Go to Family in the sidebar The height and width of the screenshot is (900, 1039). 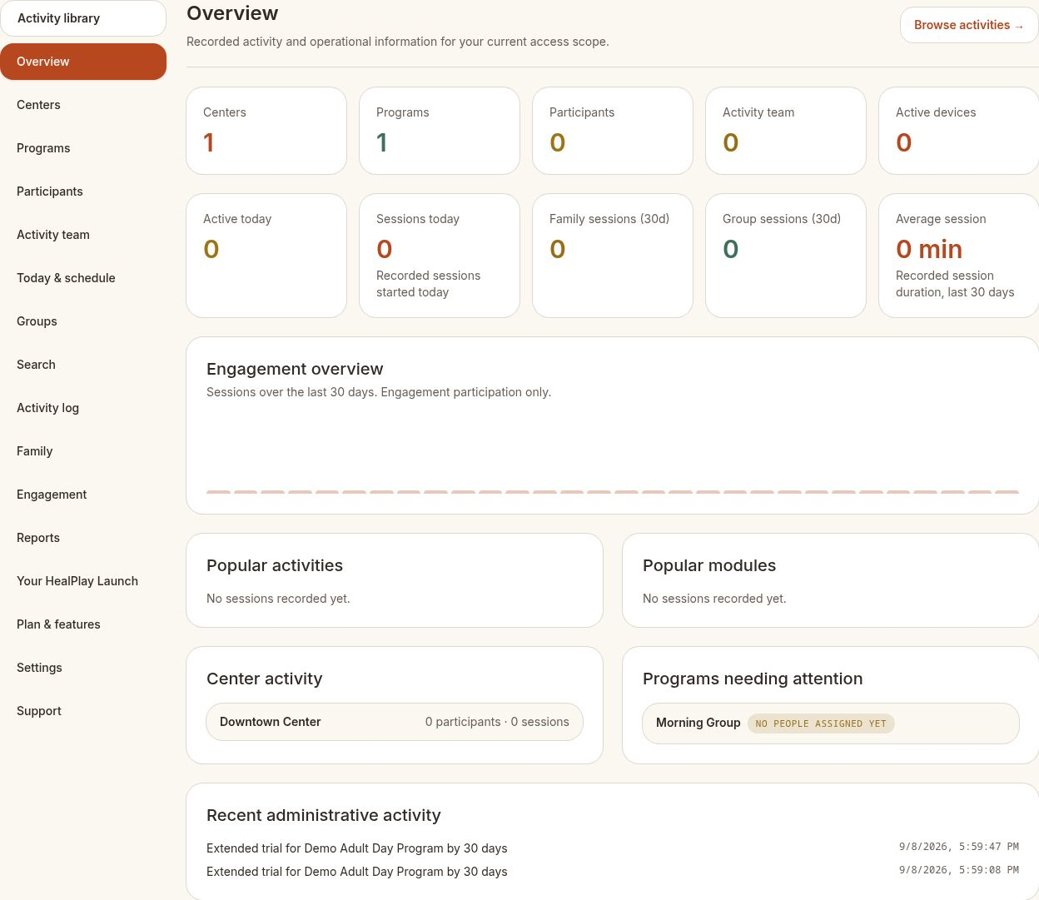click(83, 451)
